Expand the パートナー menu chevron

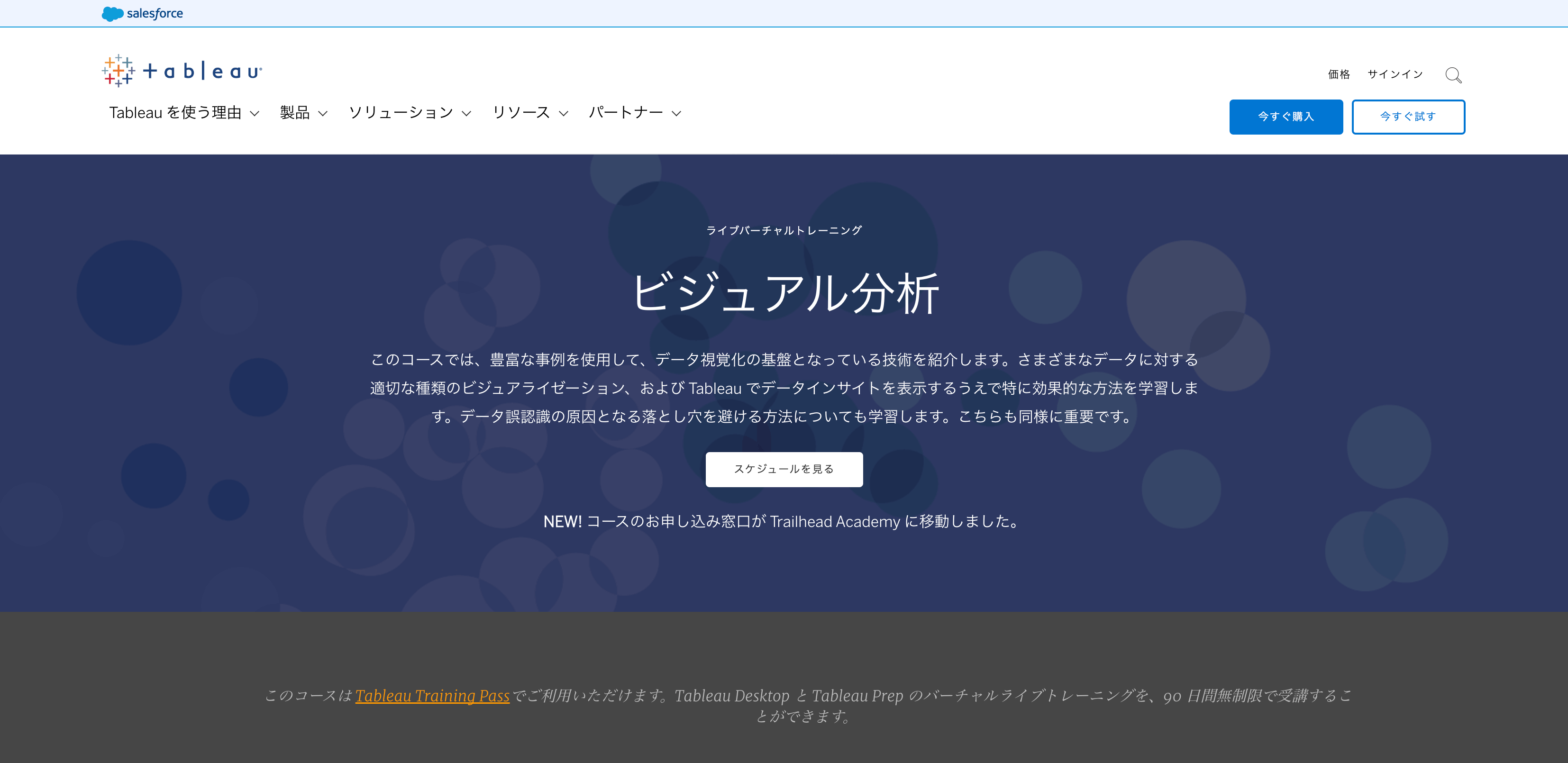click(x=676, y=113)
